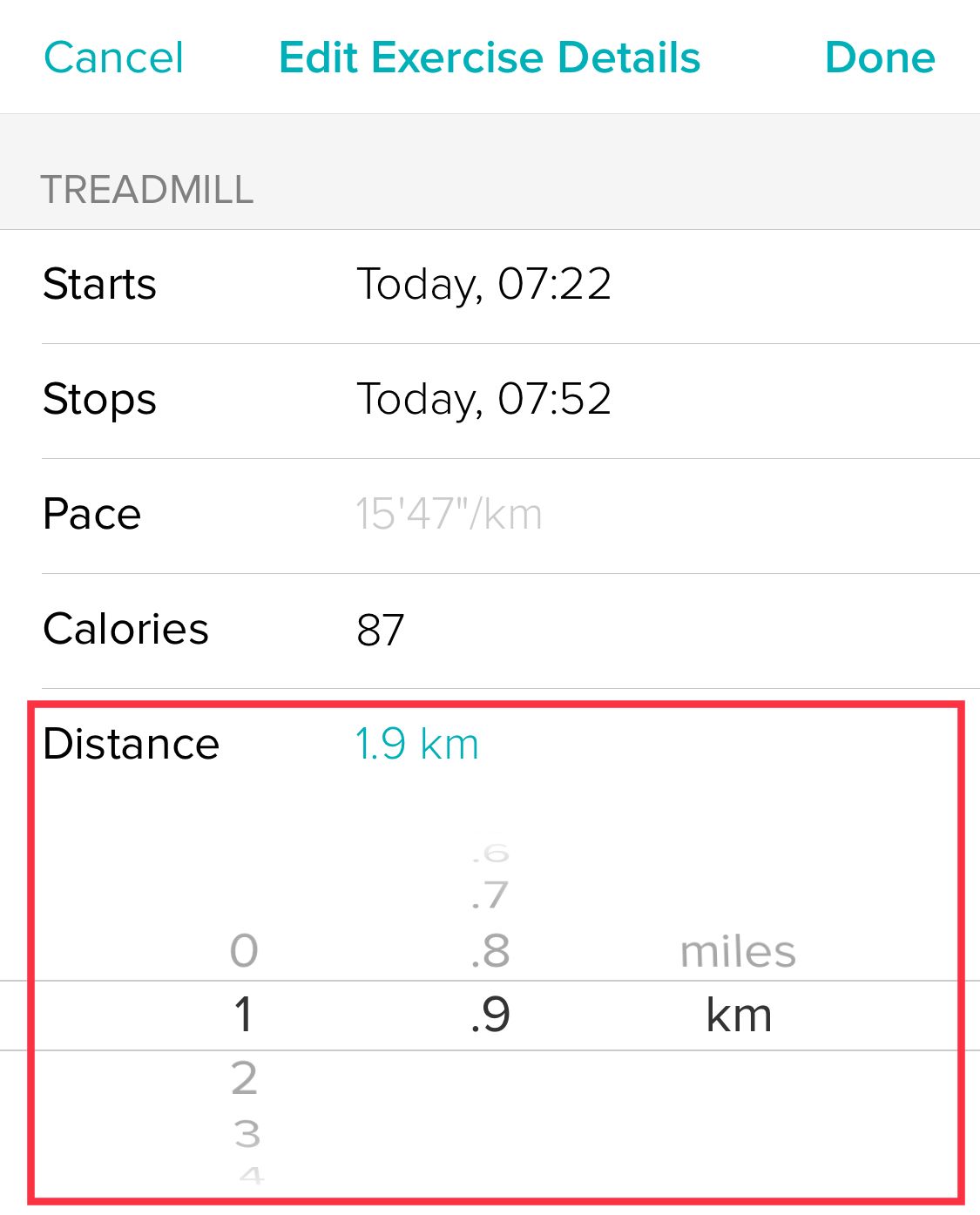Tap the 1.9 km distance value

pyautogui.click(x=416, y=745)
